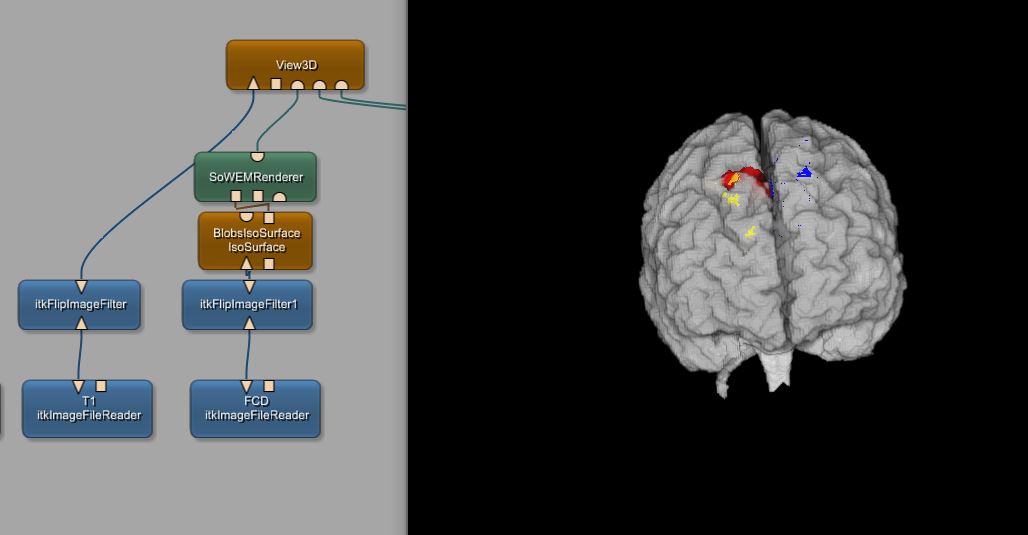Click the square connector on View3D

point(276,85)
